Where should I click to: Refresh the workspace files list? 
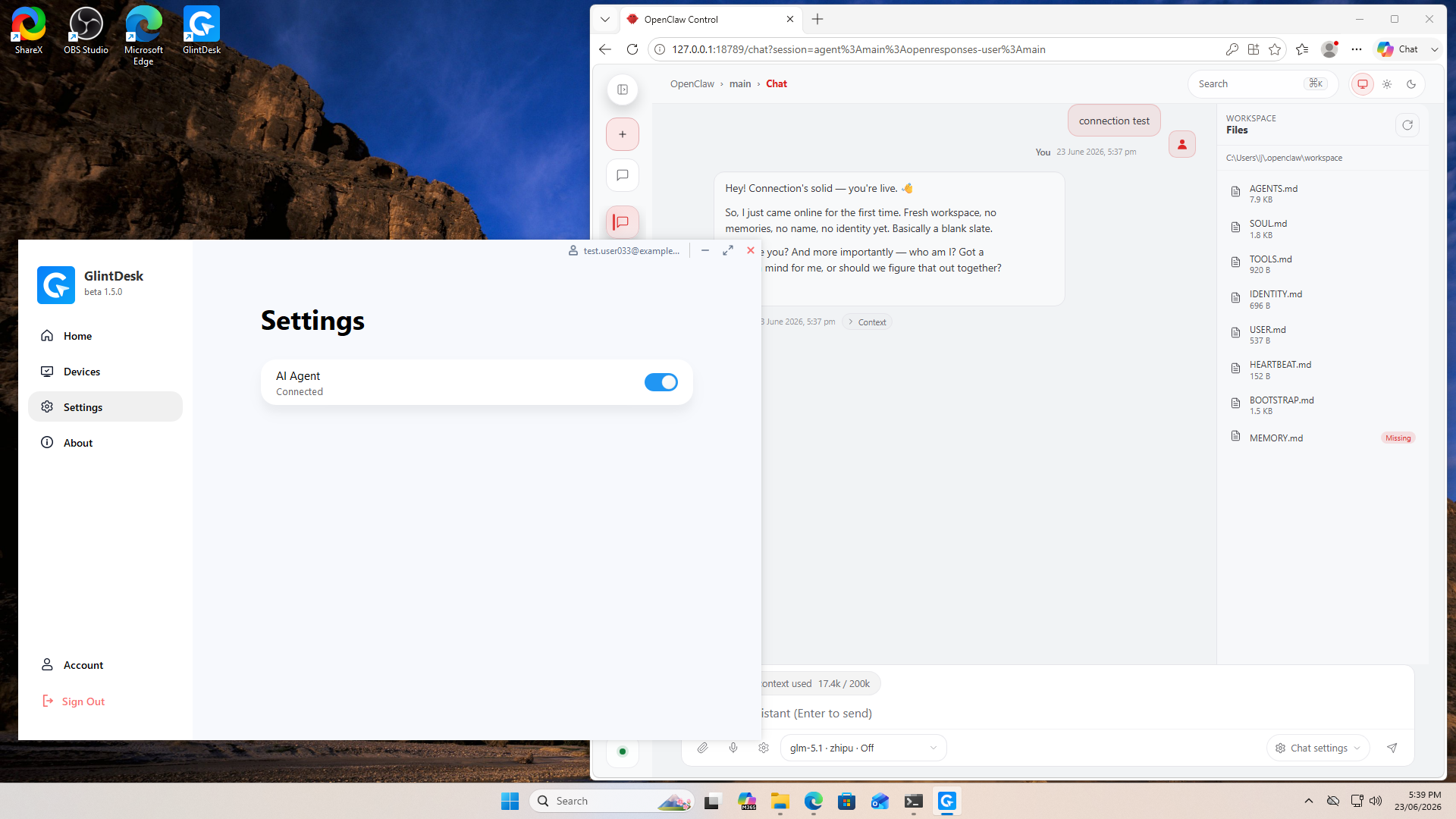(x=1407, y=125)
